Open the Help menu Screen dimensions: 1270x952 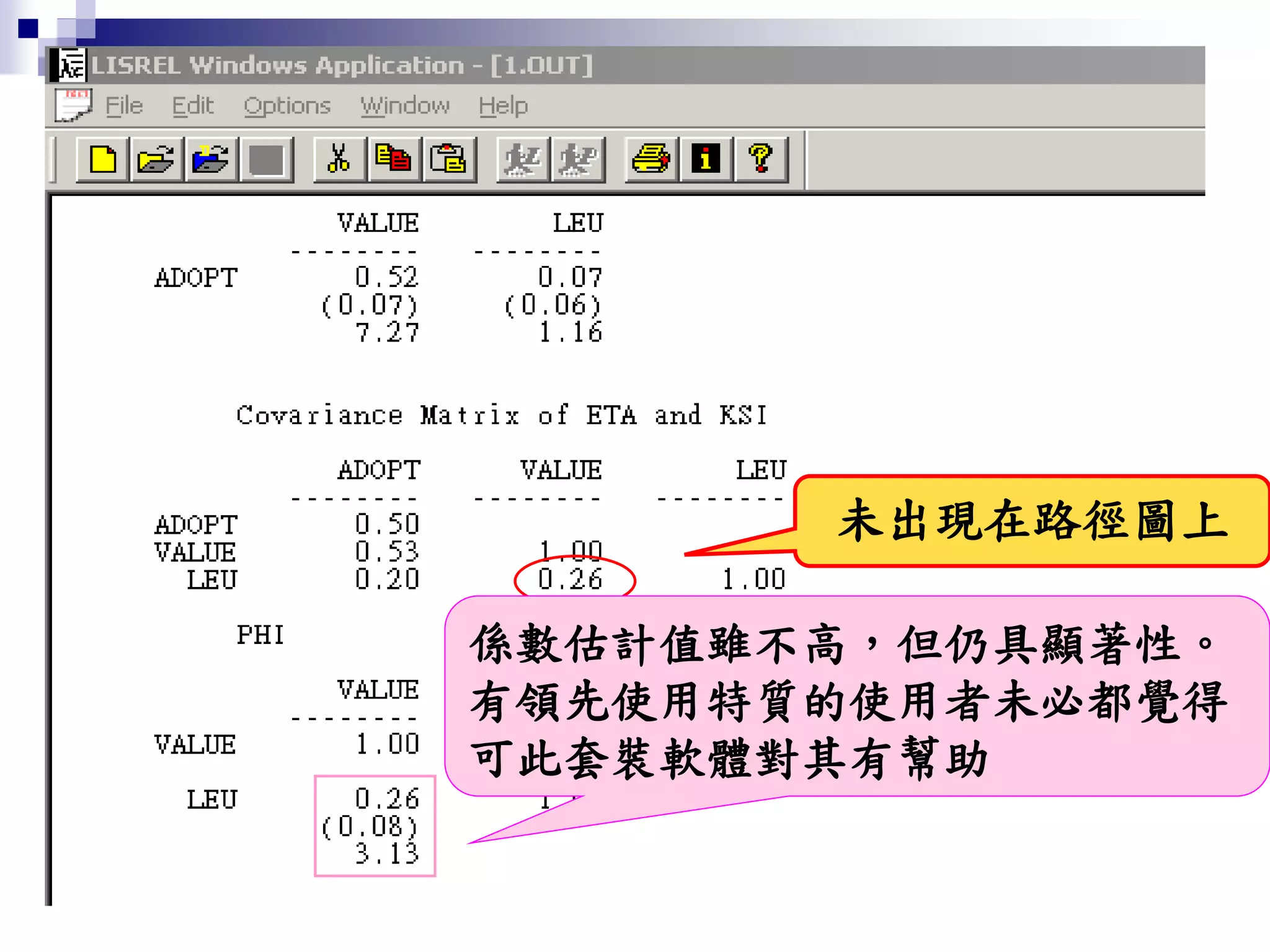point(503,106)
